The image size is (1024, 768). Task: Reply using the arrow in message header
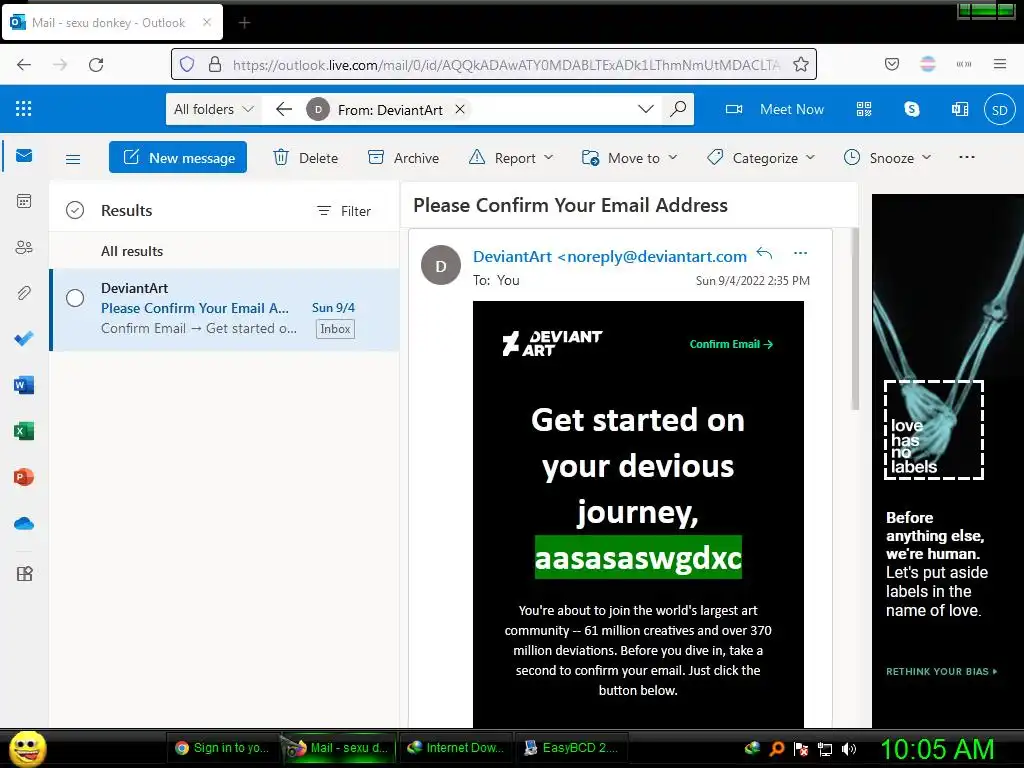pos(764,253)
